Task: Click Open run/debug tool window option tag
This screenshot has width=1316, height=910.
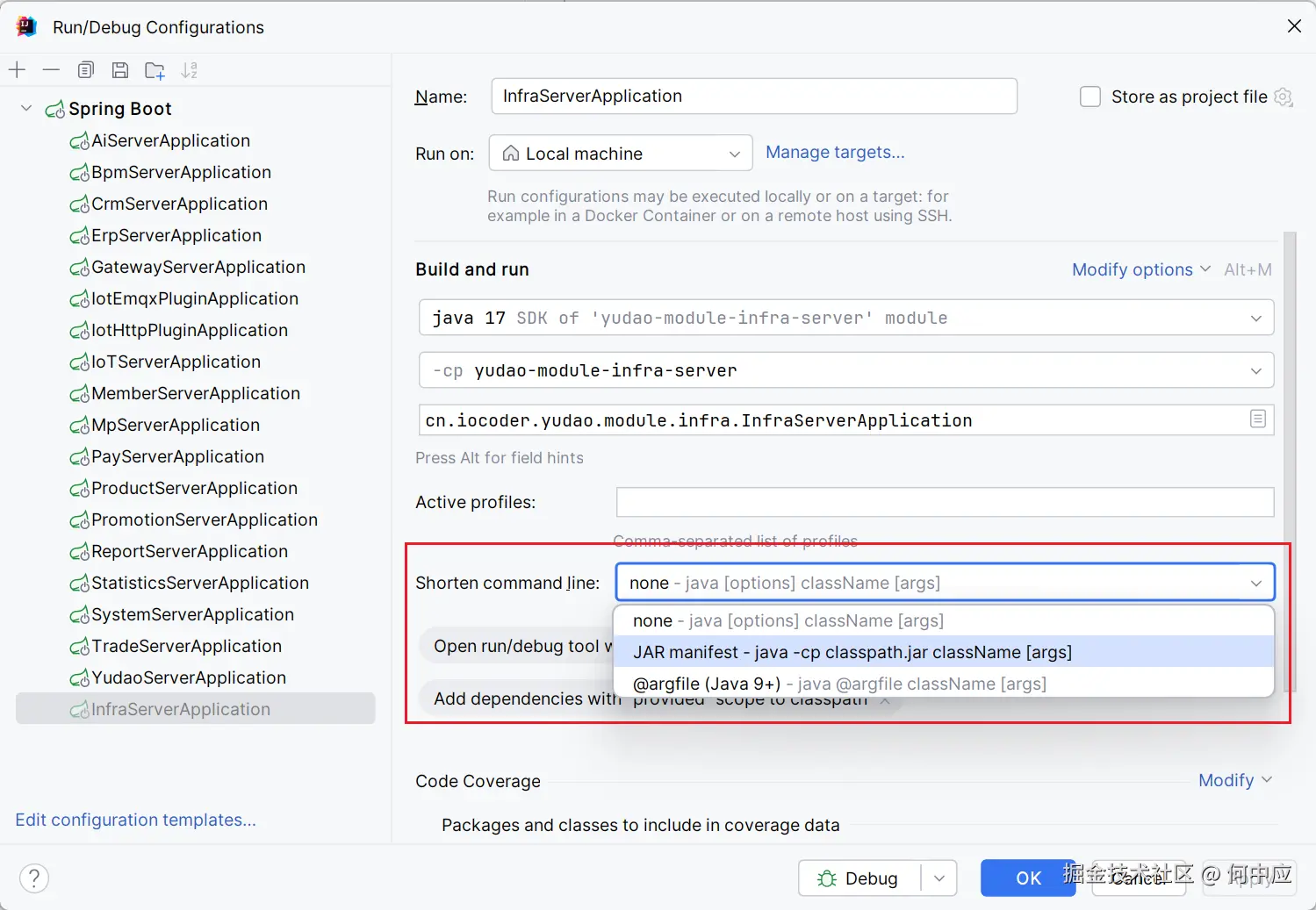Action: [x=518, y=646]
